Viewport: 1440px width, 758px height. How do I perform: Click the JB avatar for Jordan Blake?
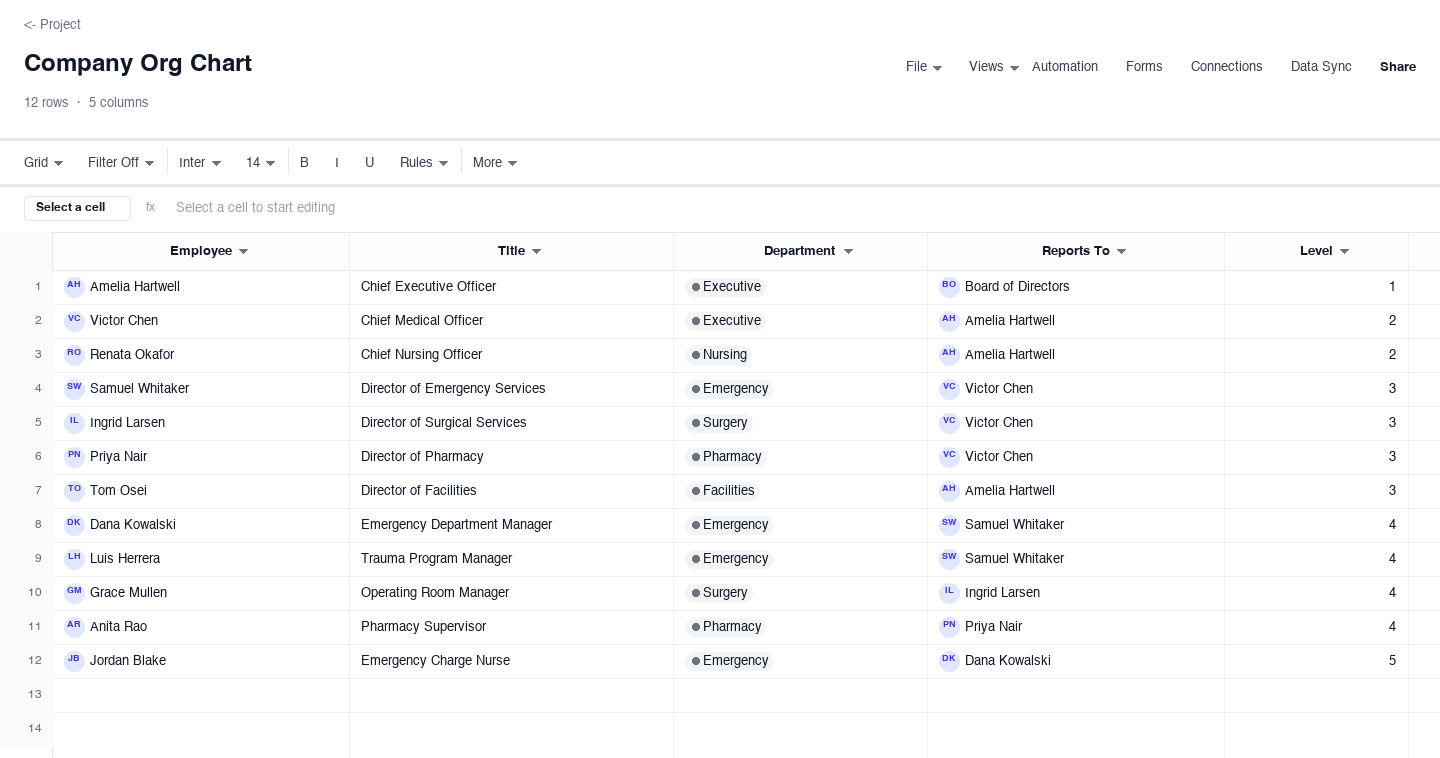pyautogui.click(x=74, y=661)
